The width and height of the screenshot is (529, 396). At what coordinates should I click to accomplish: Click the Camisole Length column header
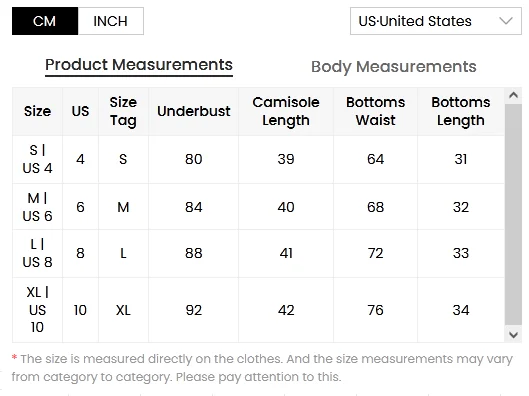[286, 111]
